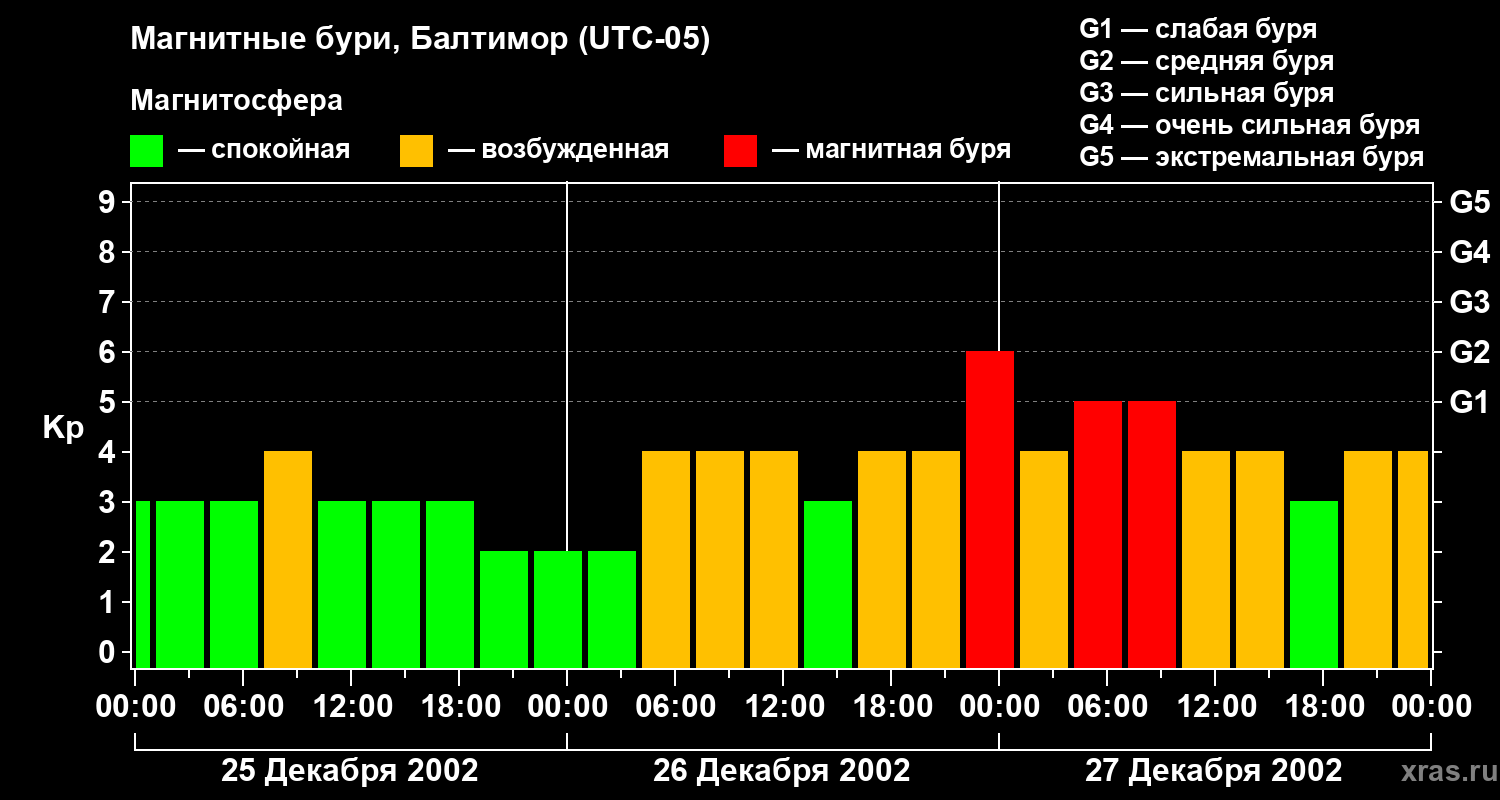Select the 'G2 — средняя буря' description
Screen dimensions: 1500x800
coord(1206,61)
